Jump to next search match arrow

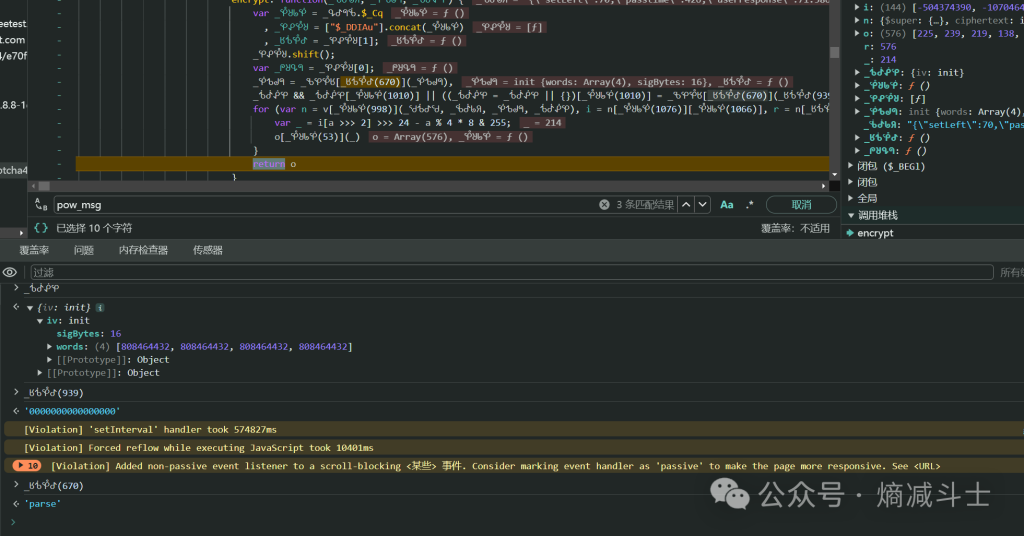coord(703,205)
